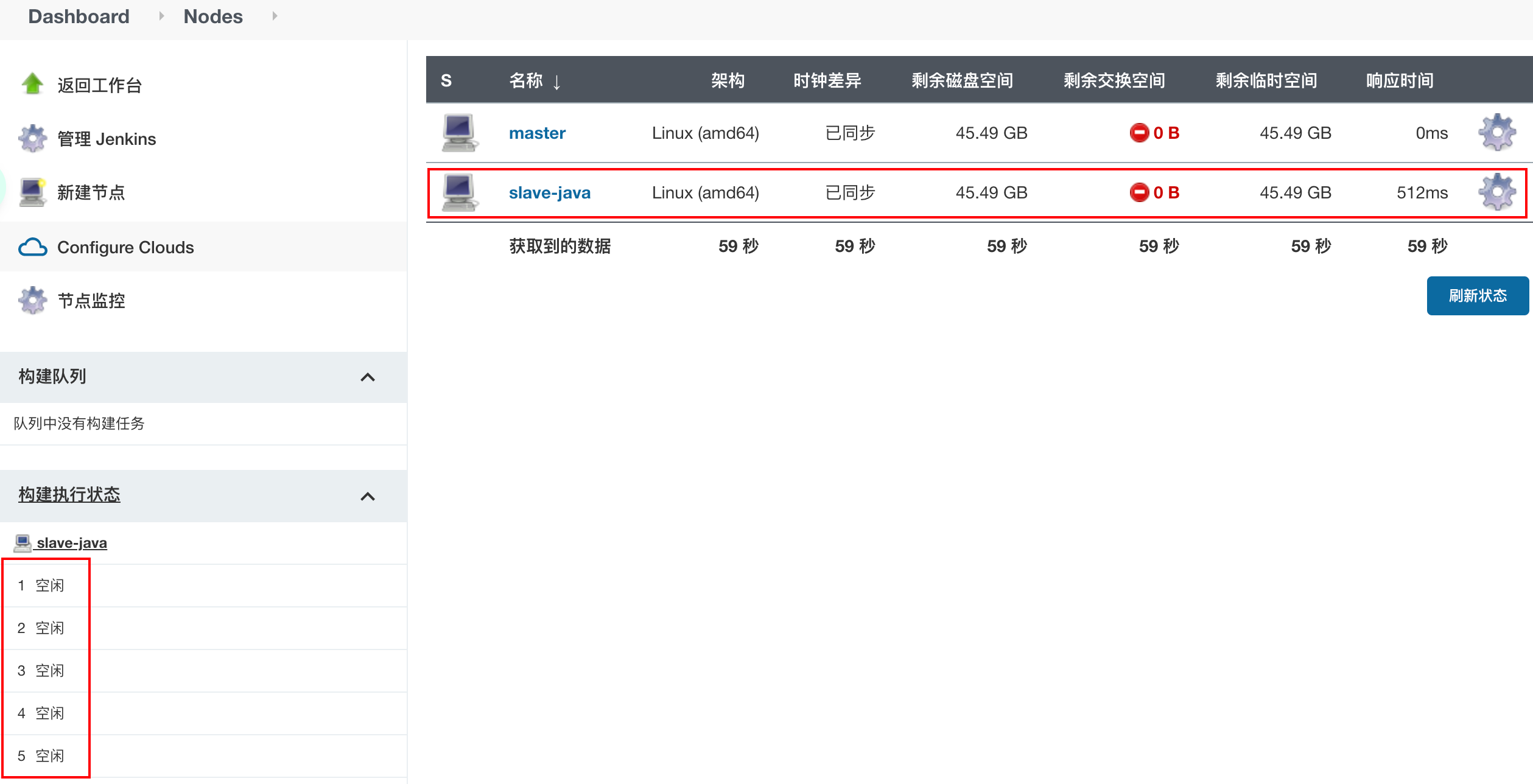Viewport: 1533px width, 784px height.
Task: Collapse the 构建队列 panel
Action: click(x=367, y=377)
